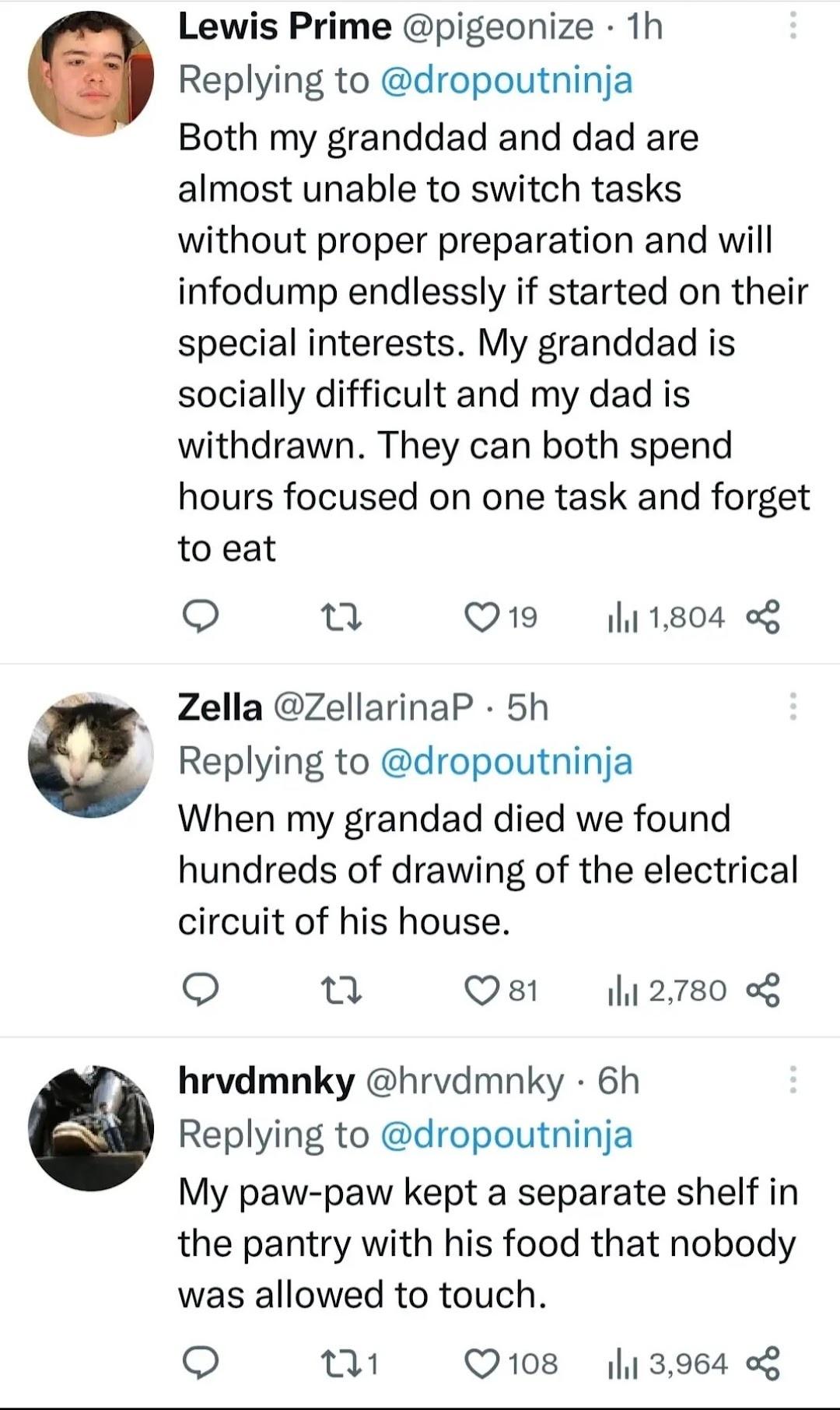
Task: Open Zella's cat profile picture
Action: (x=91, y=754)
